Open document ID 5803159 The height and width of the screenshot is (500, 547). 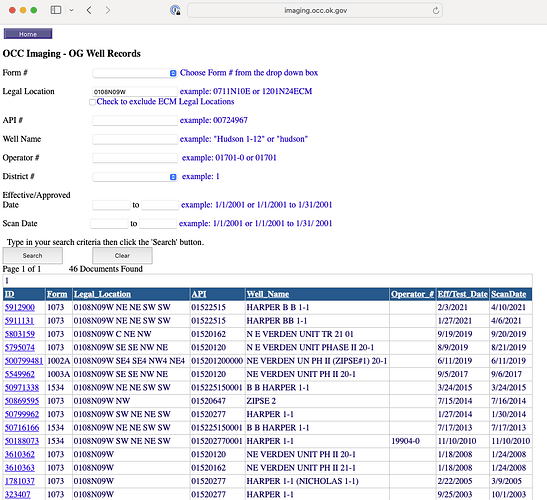20,334
